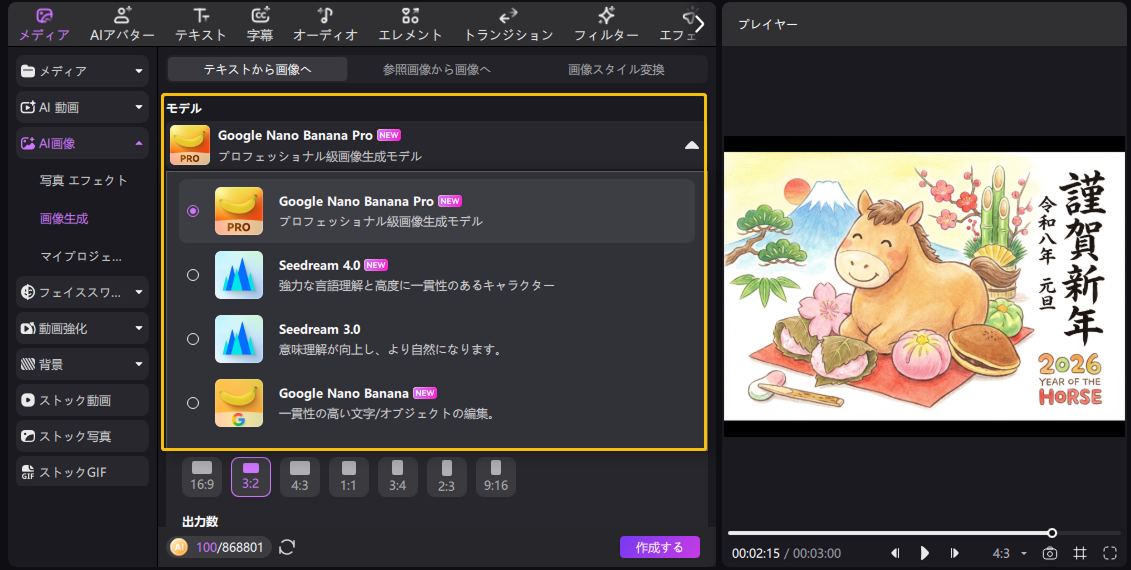Open the player 4:3 ratio dropdown
Image resolution: width=1131 pixels, height=570 pixels.
coord(1010,553)
